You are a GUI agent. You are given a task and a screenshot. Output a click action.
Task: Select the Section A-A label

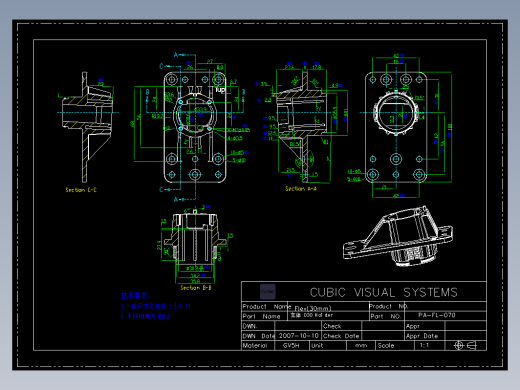click(x=301, y=189)
